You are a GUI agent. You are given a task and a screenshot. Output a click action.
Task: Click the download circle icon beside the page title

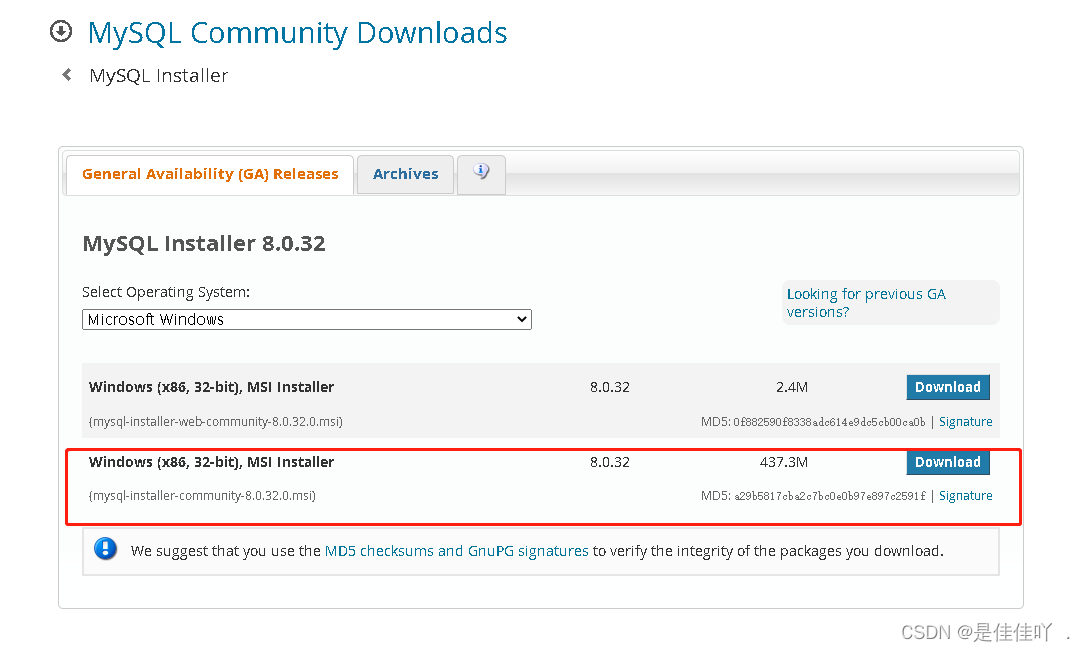(61, 31)
